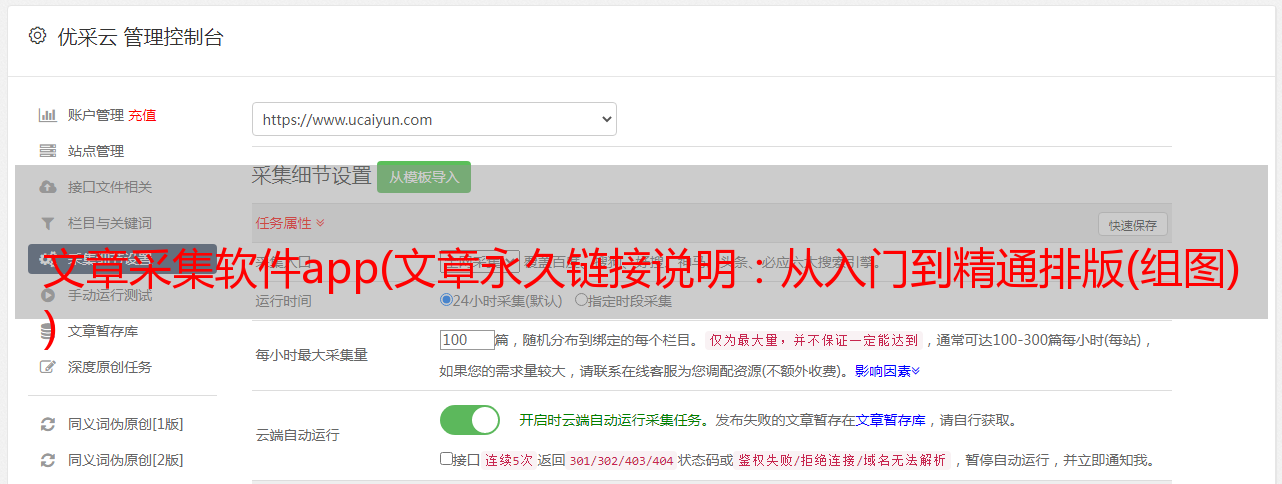Tick the 接口 checkbox under cloud auto-run
Image resolution: width=1282 pixels, height=484 pixels.
click(446, 459)
